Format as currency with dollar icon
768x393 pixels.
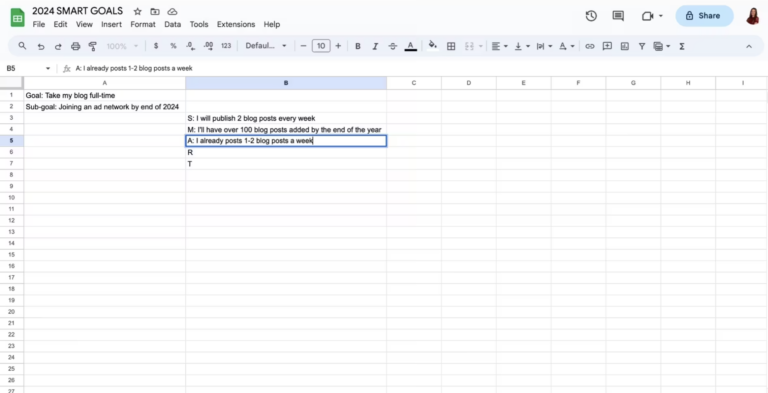click(156, 46)
